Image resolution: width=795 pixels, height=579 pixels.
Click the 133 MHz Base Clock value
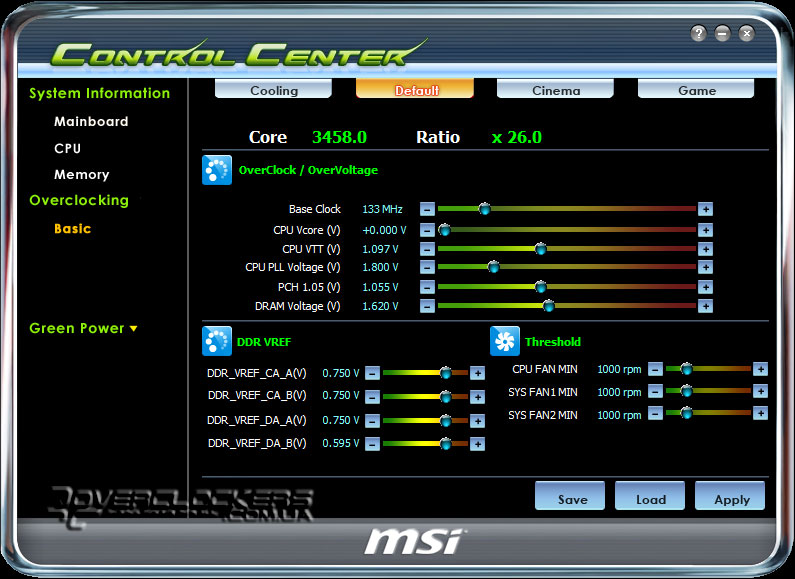(x=382, y=209)
